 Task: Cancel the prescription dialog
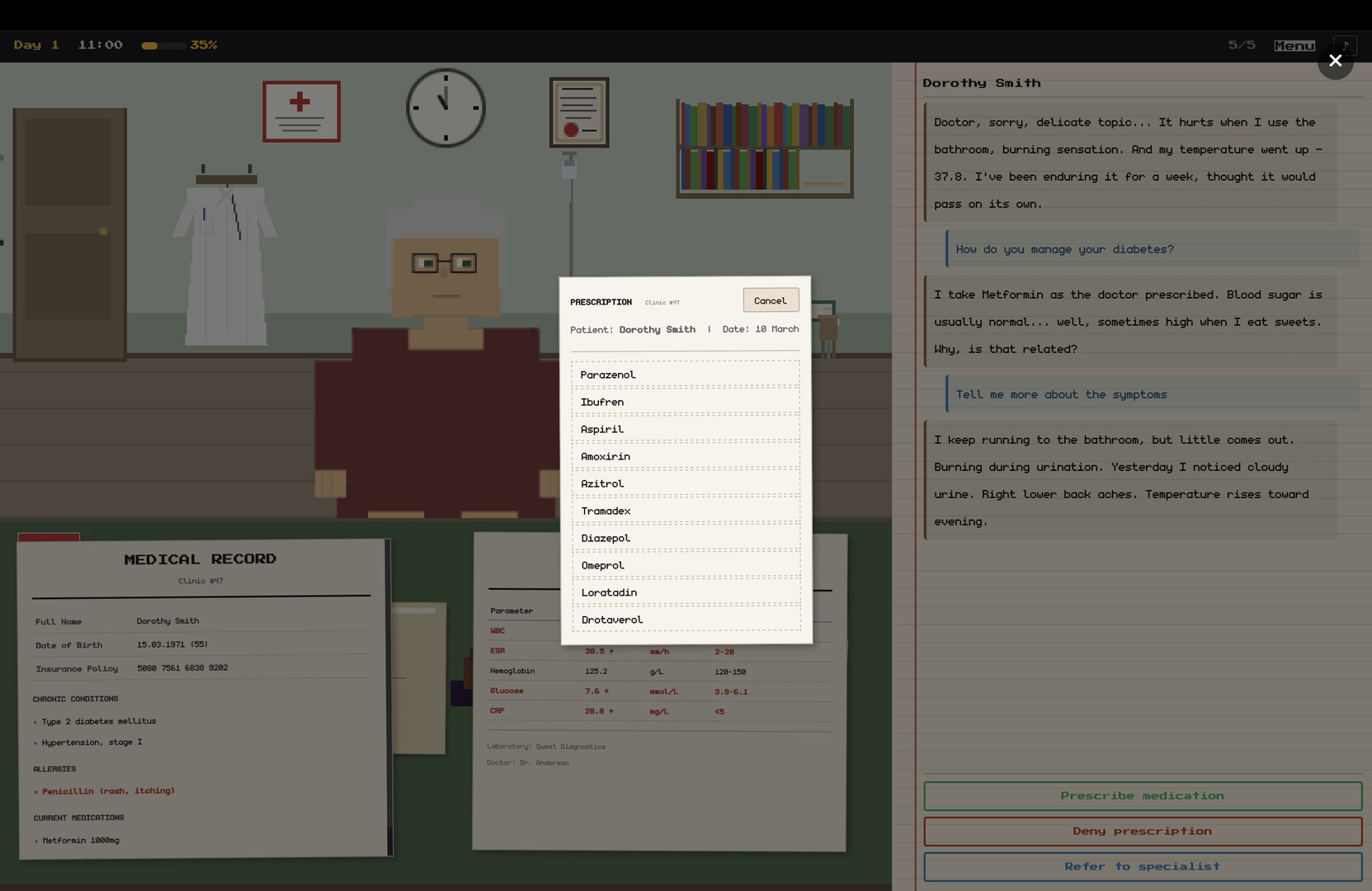pyautogui.click(x=770, y=300)
